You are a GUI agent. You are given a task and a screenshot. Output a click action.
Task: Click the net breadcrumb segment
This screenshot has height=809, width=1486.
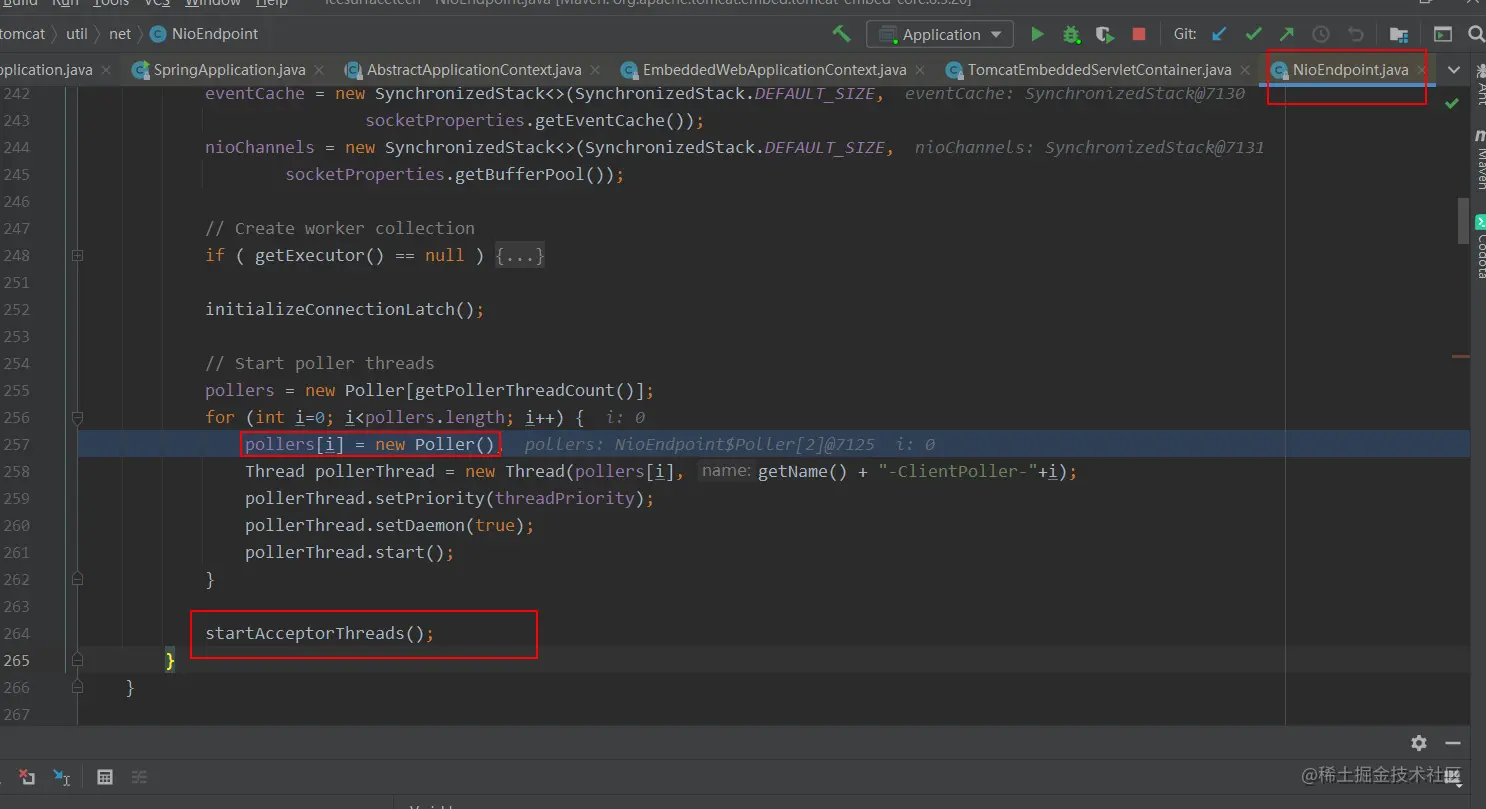(120, 34)
